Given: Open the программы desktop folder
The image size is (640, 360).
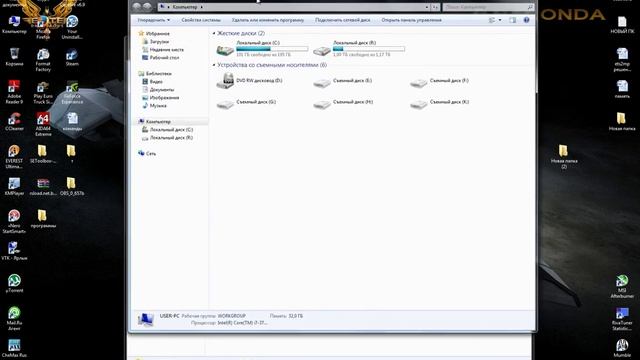Looking at the screenshot, I should [x=43, y=218].
